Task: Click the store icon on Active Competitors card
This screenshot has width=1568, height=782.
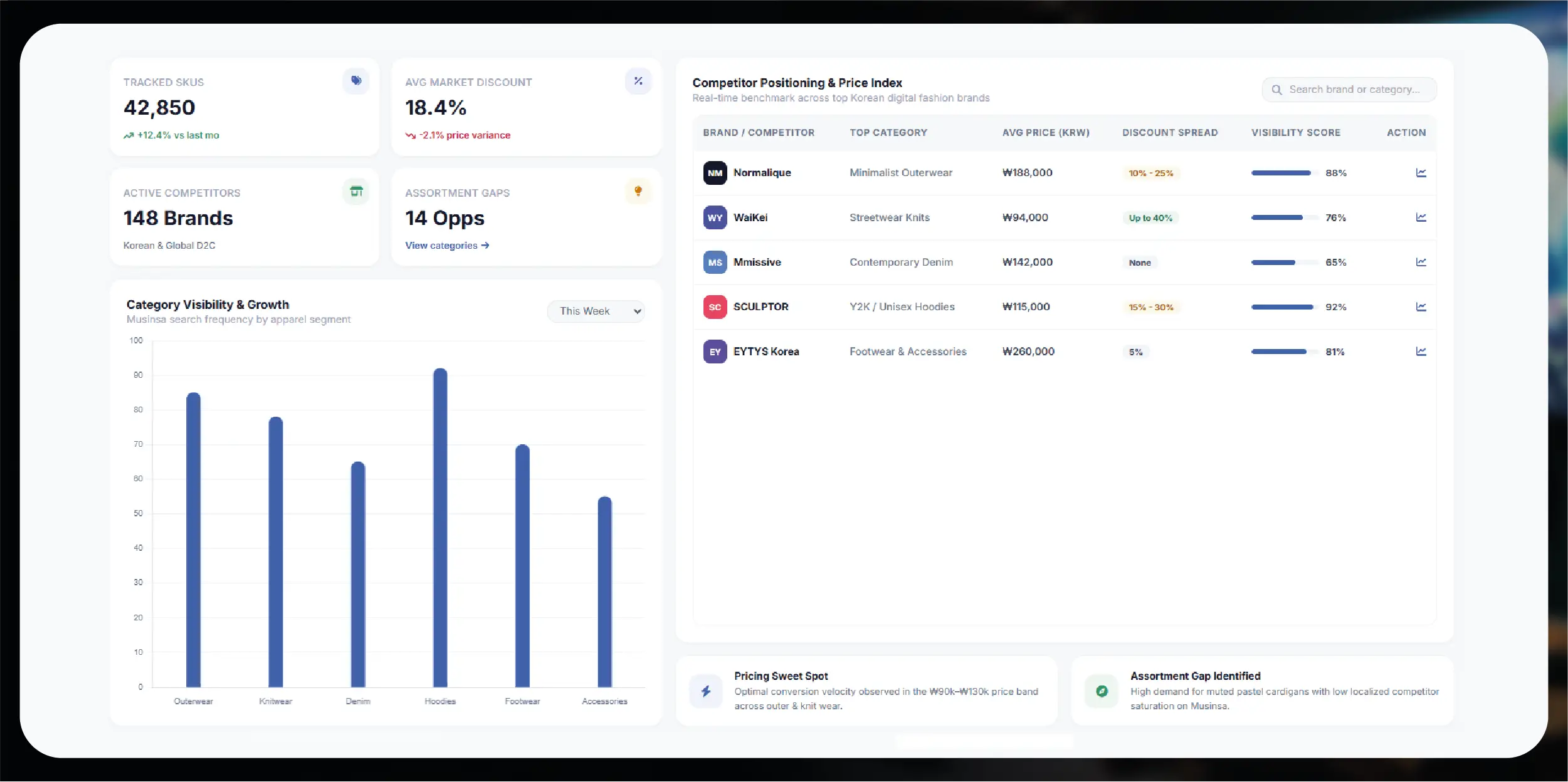Action: (x=356, y=191)
